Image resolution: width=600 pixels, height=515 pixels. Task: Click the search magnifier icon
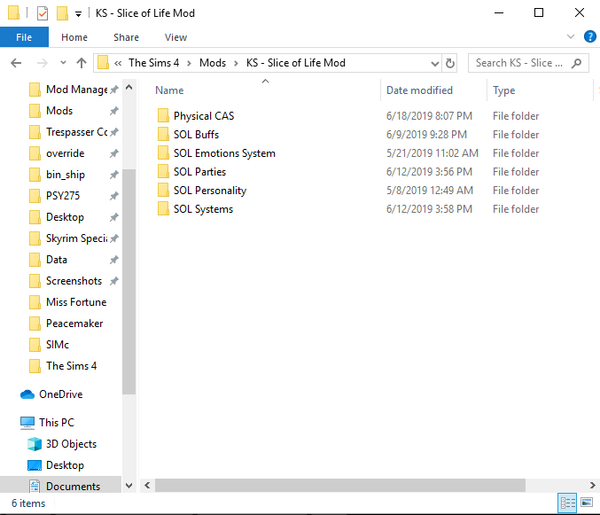(x=576, y=63)
